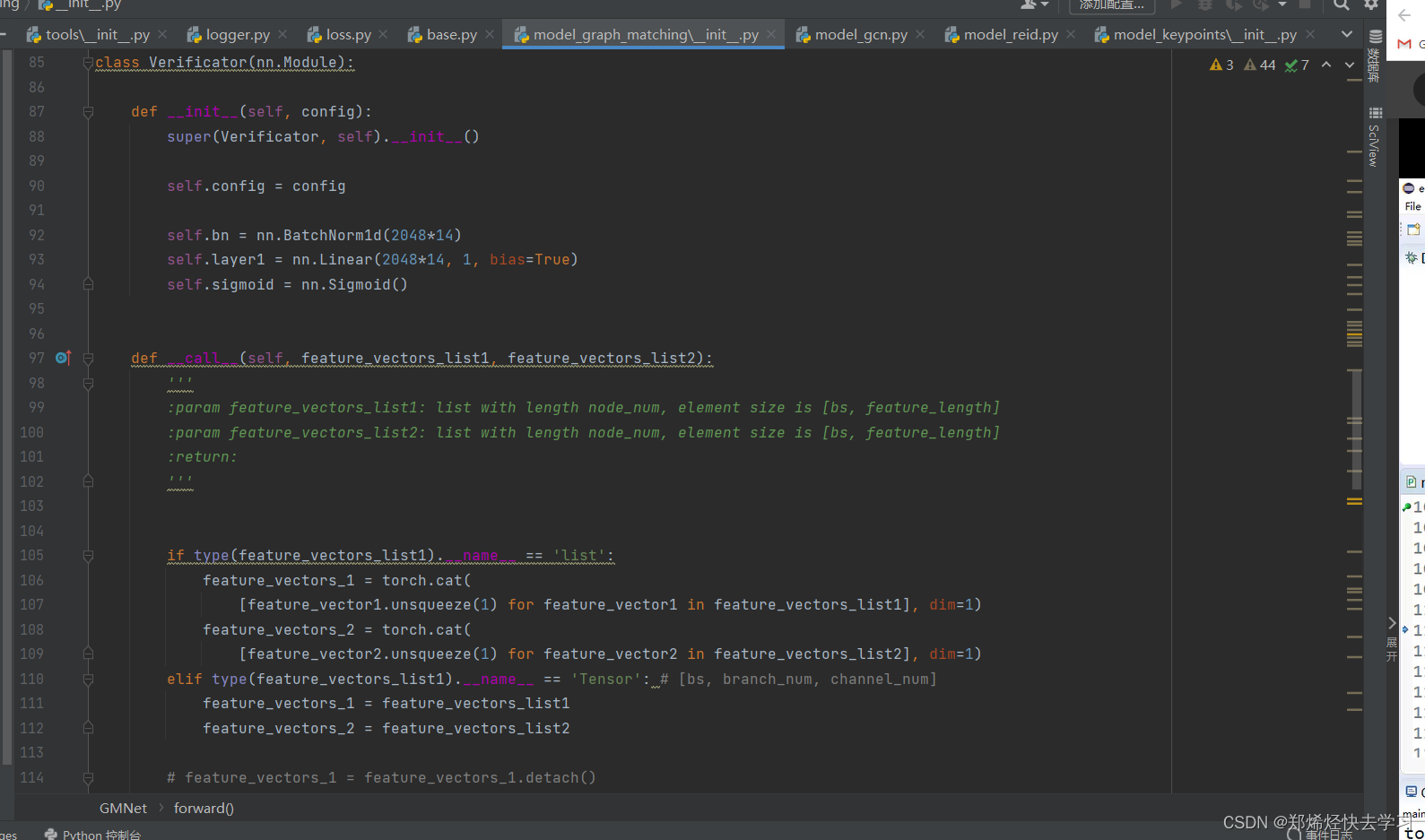This screenshot has width=1425, height=840.
Task: Click the project file icon in title bar
Action: [46, 4]
